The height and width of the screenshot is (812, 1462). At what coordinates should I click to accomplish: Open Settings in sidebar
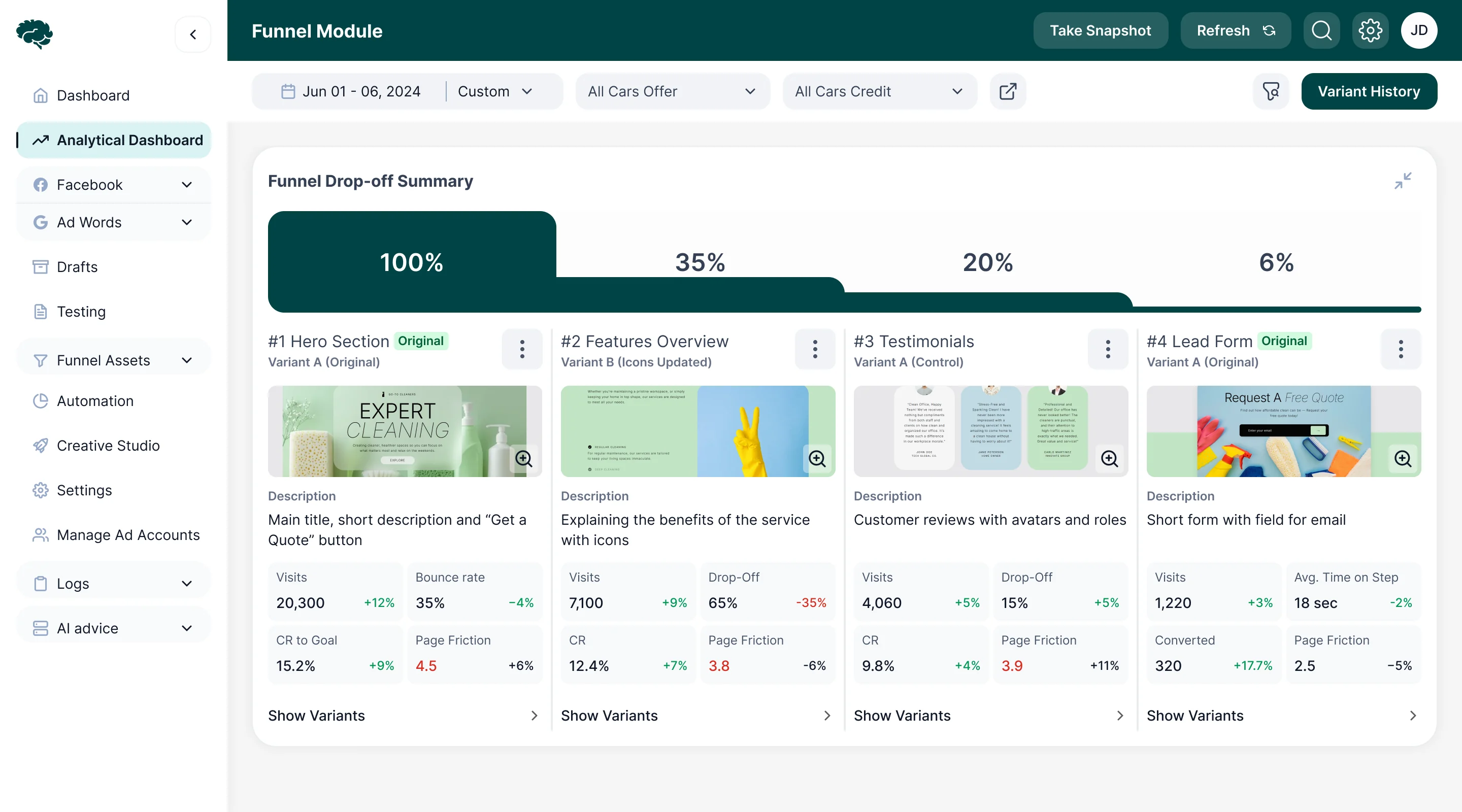point(114,490)
